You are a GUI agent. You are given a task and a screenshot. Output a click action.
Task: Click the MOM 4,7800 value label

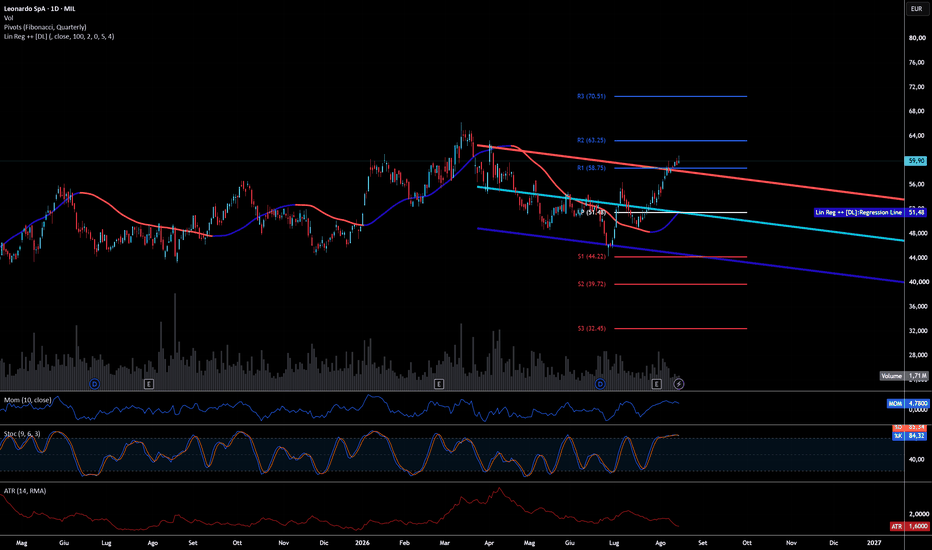(x=908, y=404)
